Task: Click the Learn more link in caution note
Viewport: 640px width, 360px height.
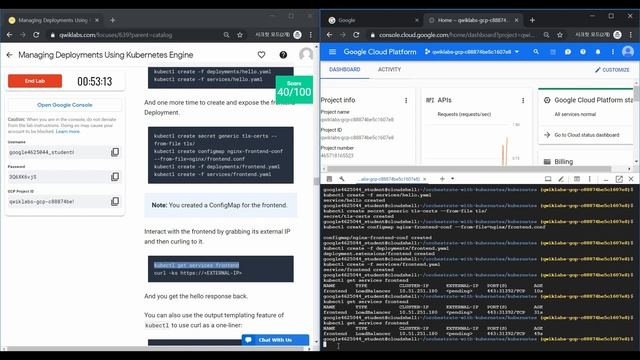Action: coord(68,131)
